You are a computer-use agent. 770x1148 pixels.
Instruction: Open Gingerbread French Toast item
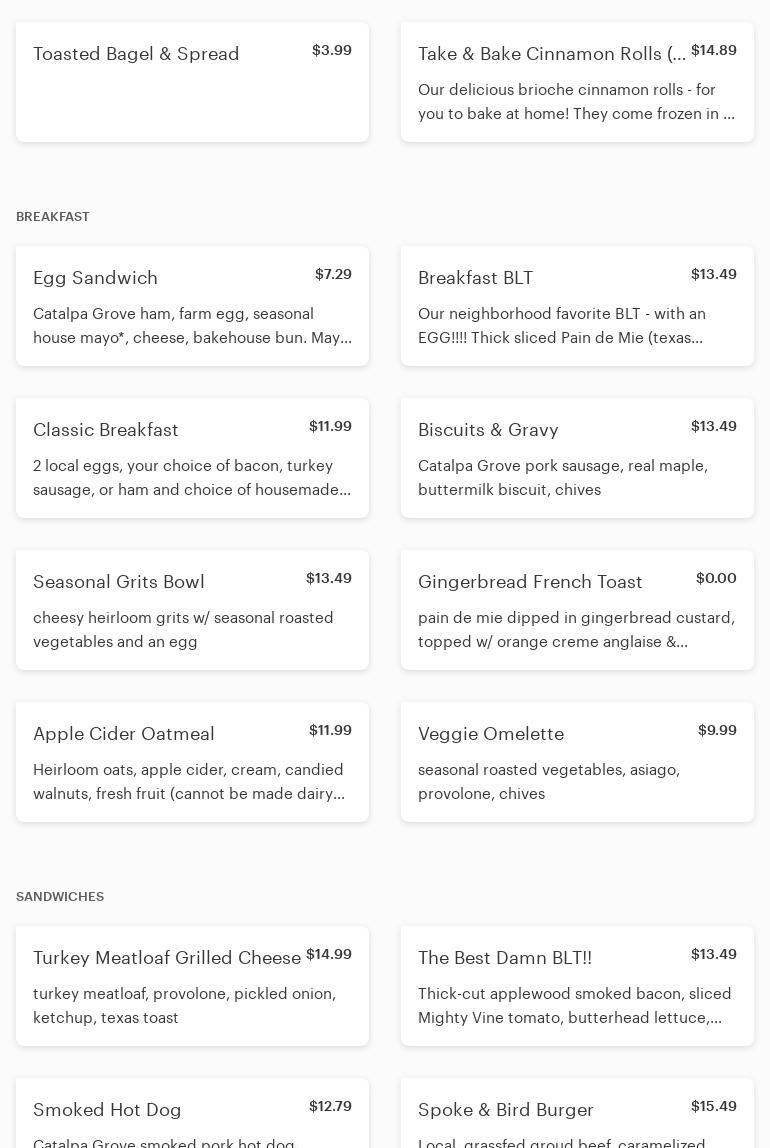coord(577,610)
